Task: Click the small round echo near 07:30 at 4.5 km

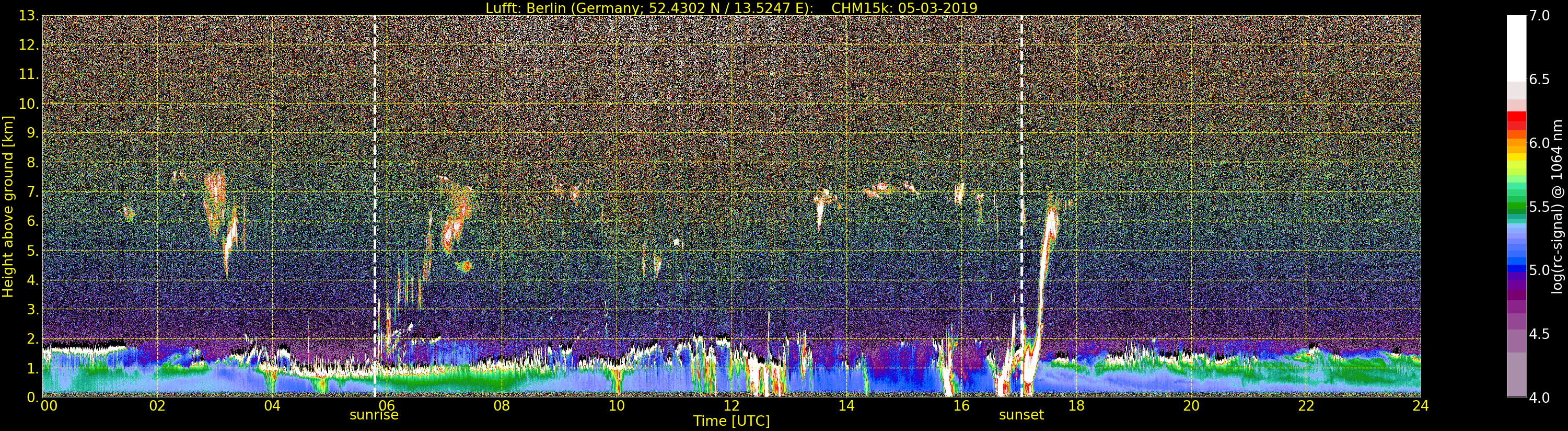Action: pyautogui.click(x=466, y=266)
